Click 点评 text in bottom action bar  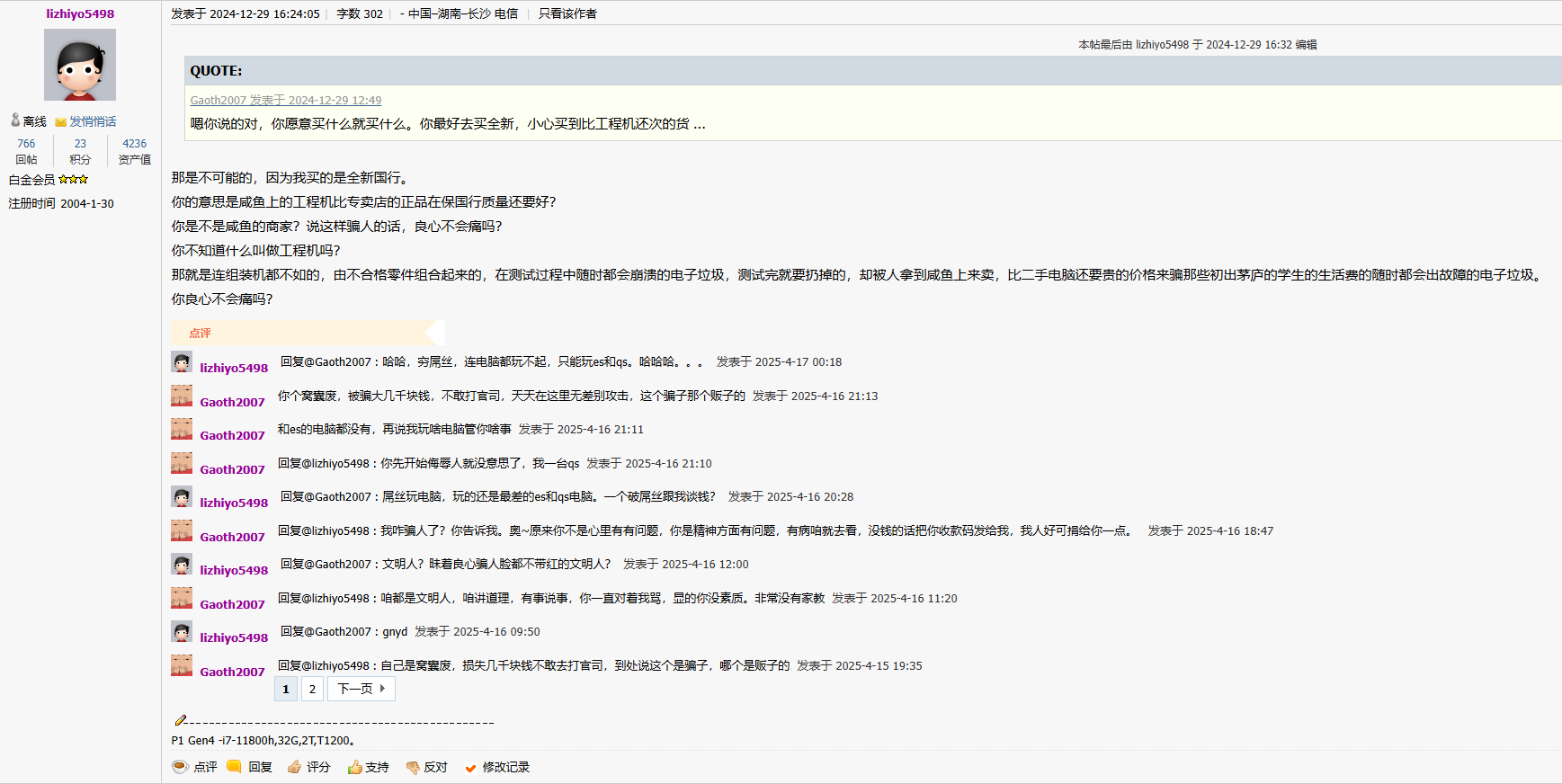pos(205,767)
